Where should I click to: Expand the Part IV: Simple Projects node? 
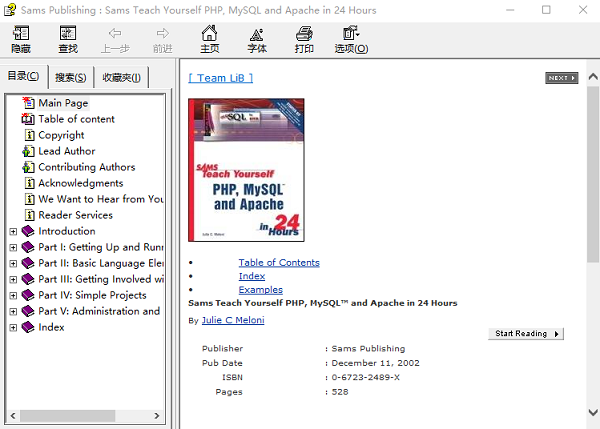click(13, 295)
